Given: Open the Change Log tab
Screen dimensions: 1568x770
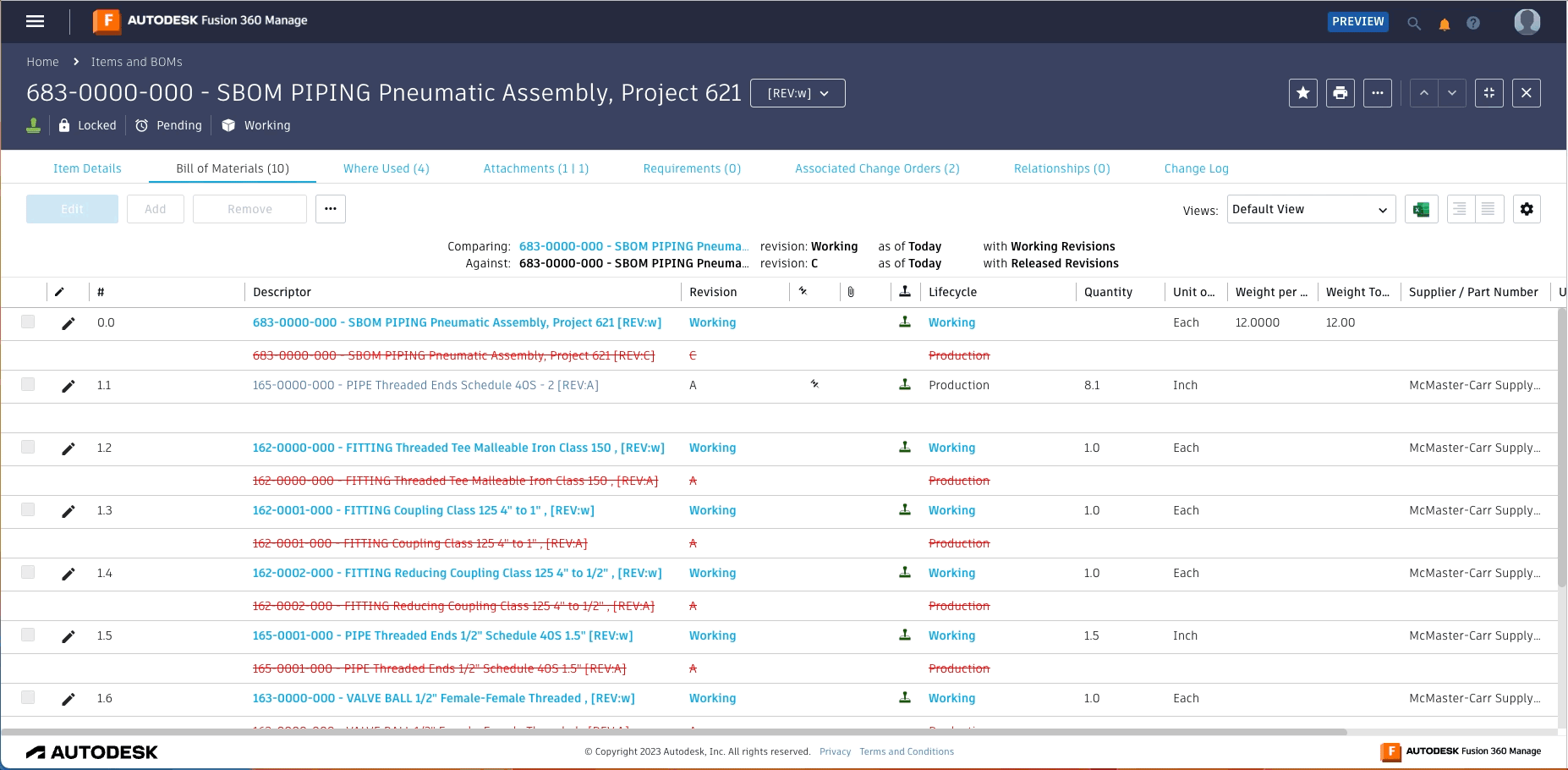Looking at the screenshot, I should click(x=1197, y=168).
